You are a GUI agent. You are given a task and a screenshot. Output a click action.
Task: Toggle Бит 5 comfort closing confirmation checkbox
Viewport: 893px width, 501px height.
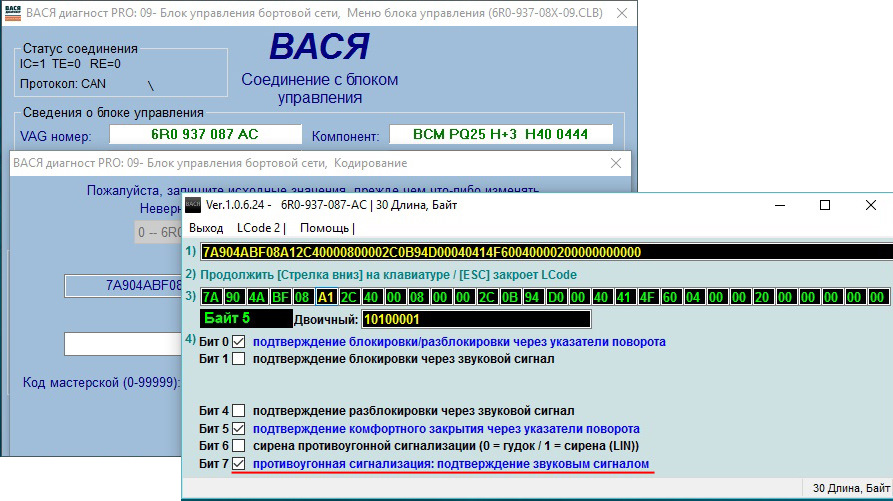pos(239,428)
